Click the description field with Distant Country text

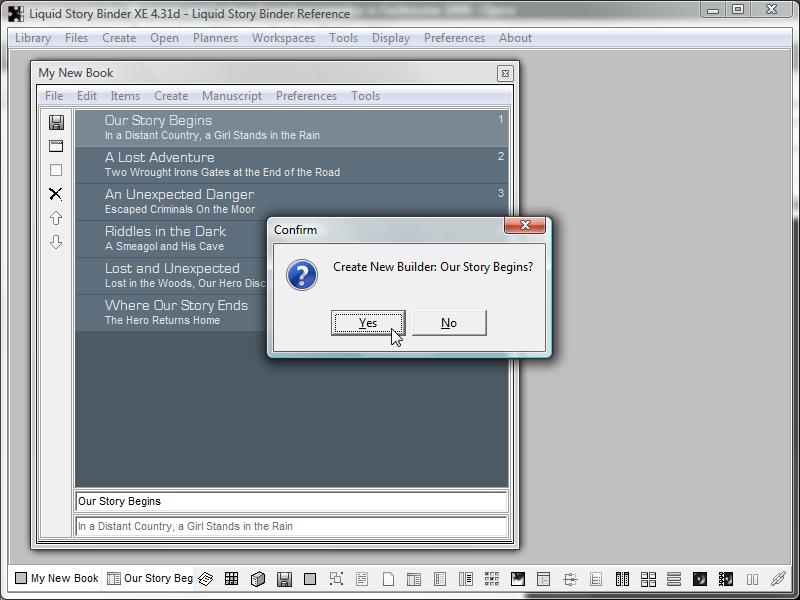coord(290,526)
